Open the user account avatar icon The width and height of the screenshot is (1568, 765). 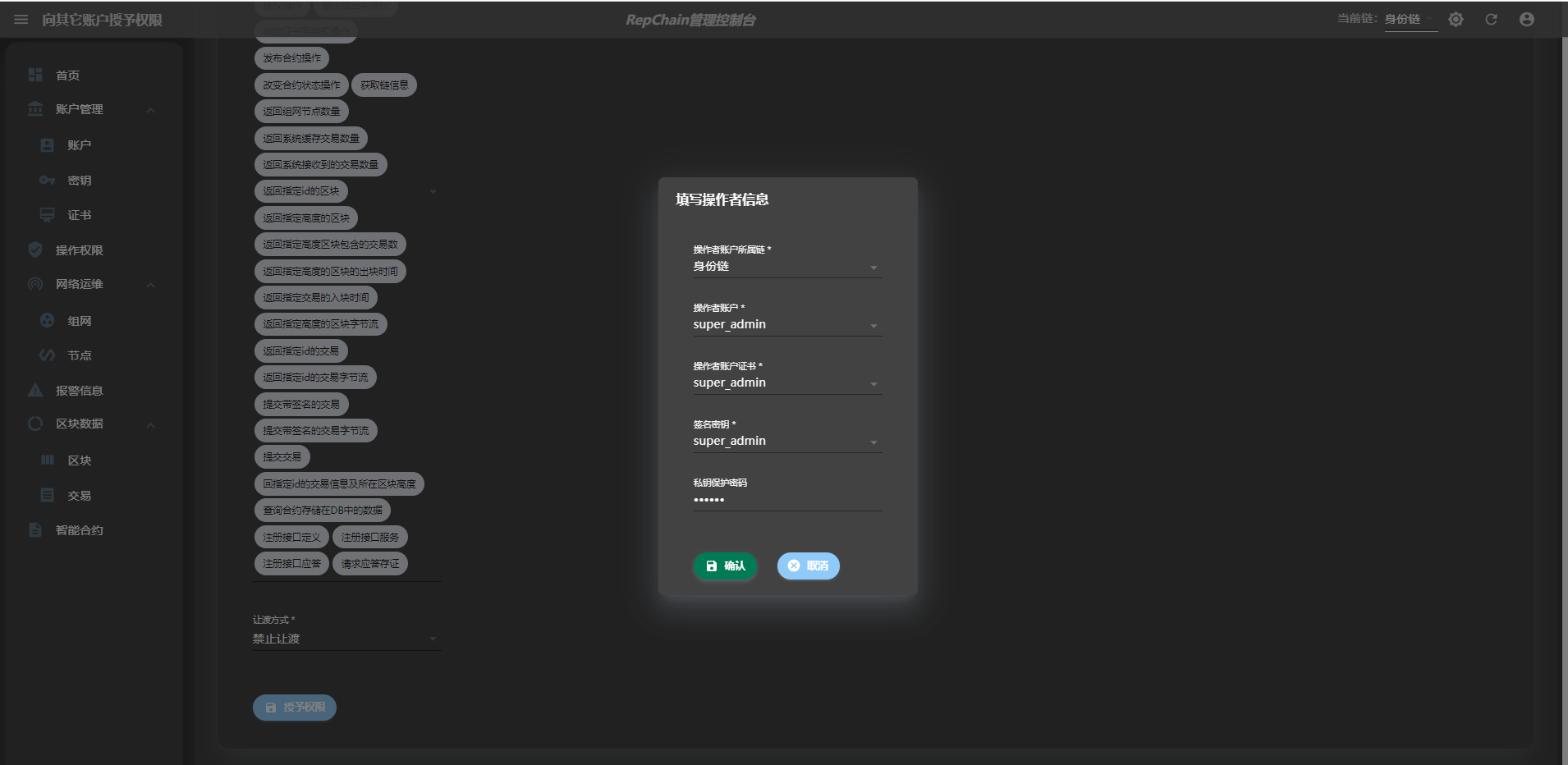click(x=1526, y=20)
